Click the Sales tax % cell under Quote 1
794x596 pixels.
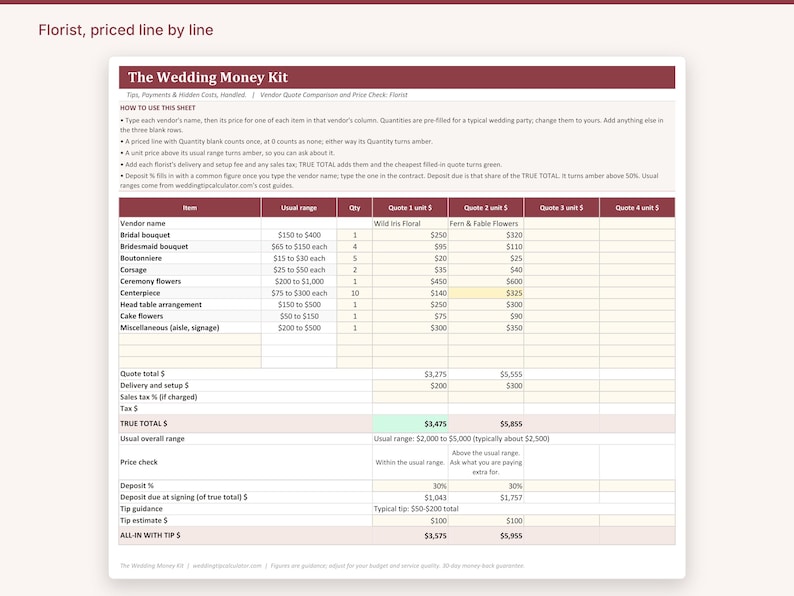(x=410, y=398)
